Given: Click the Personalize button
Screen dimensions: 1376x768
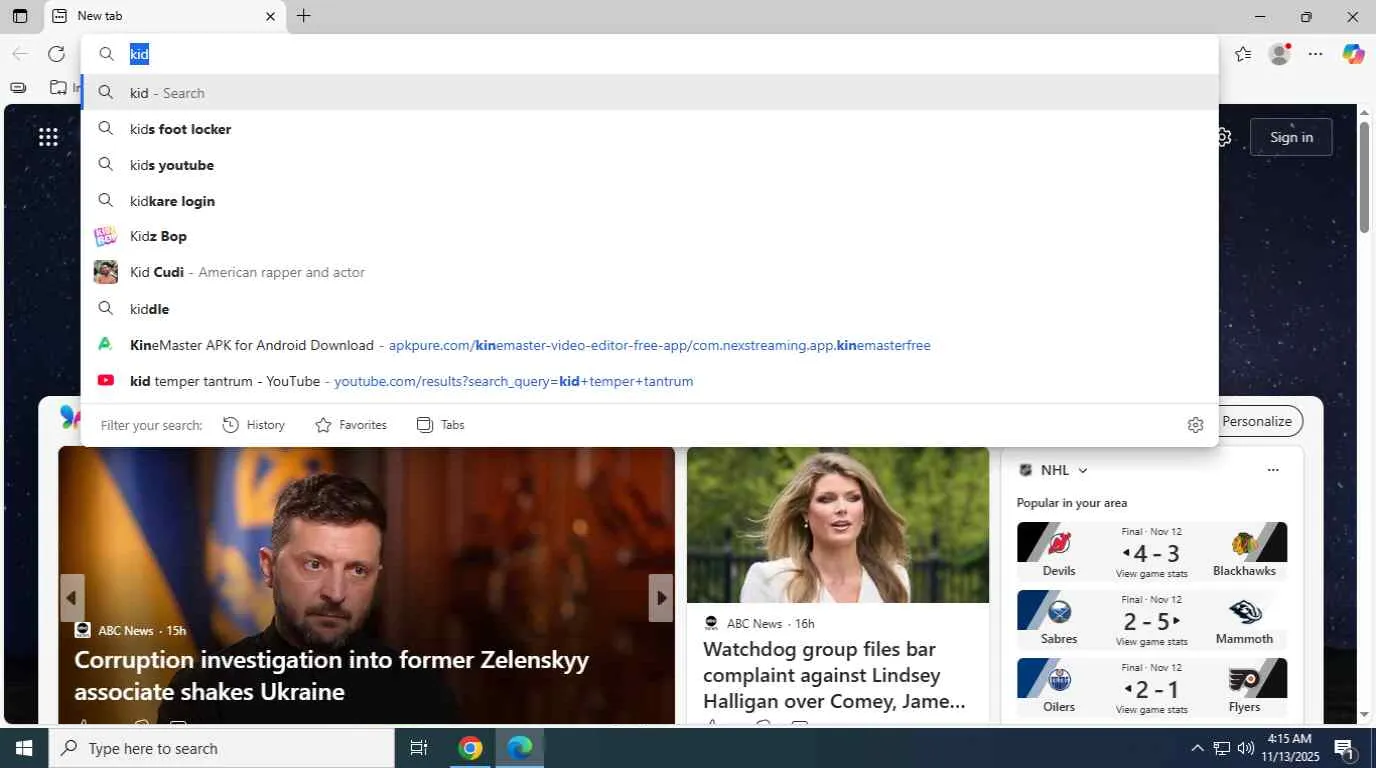Looking at the screenshot, I should tap(1257, 421).
